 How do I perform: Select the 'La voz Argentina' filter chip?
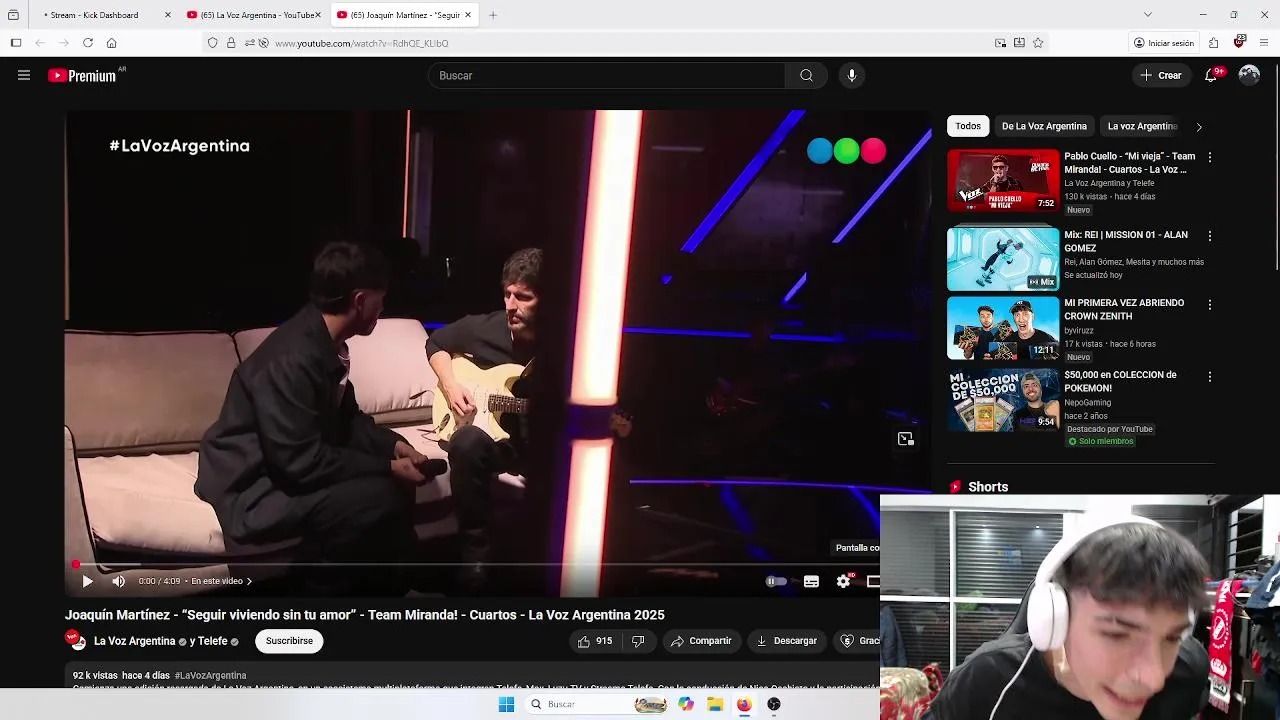point(1142,126)
